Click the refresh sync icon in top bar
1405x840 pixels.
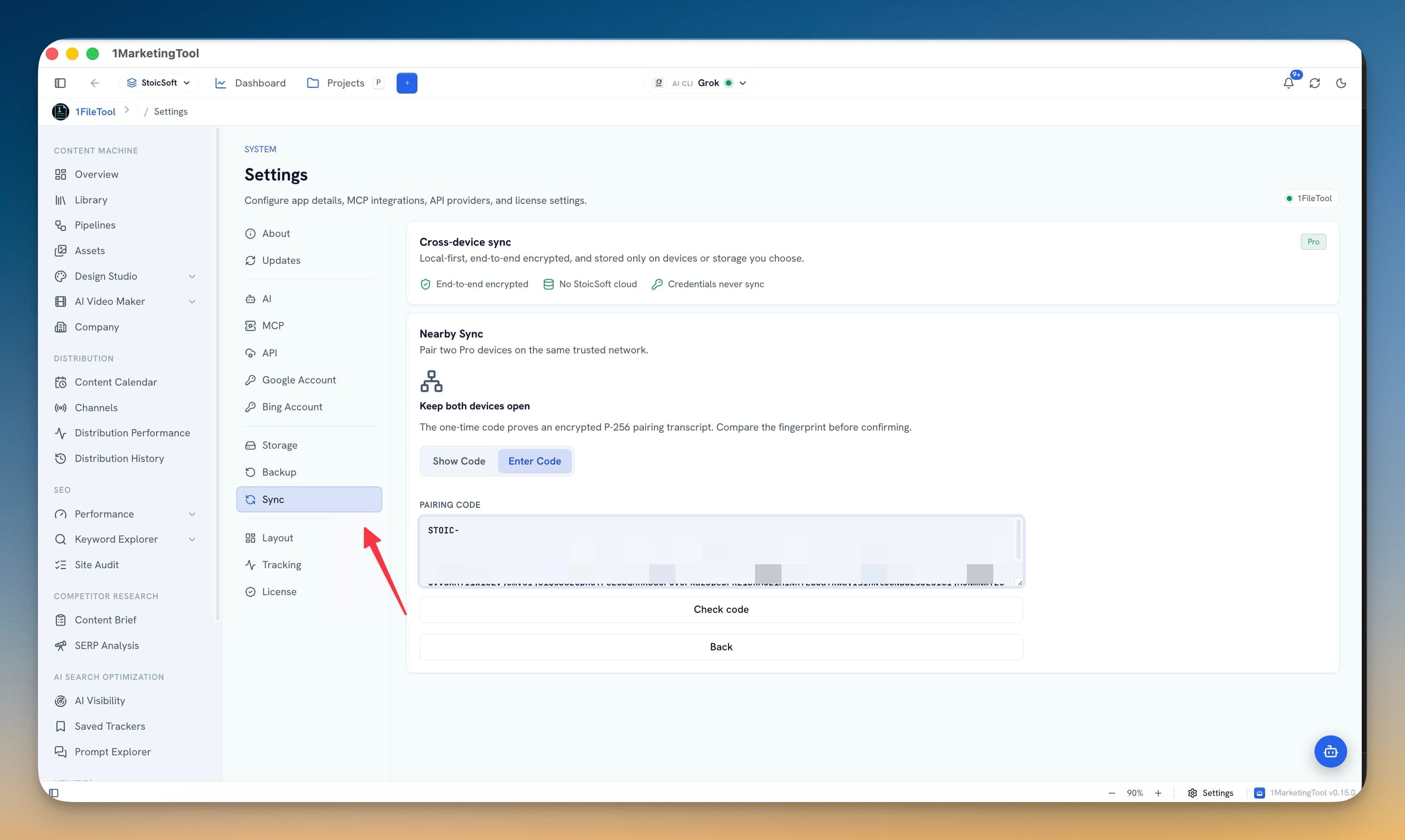(x=1315, y=82)
